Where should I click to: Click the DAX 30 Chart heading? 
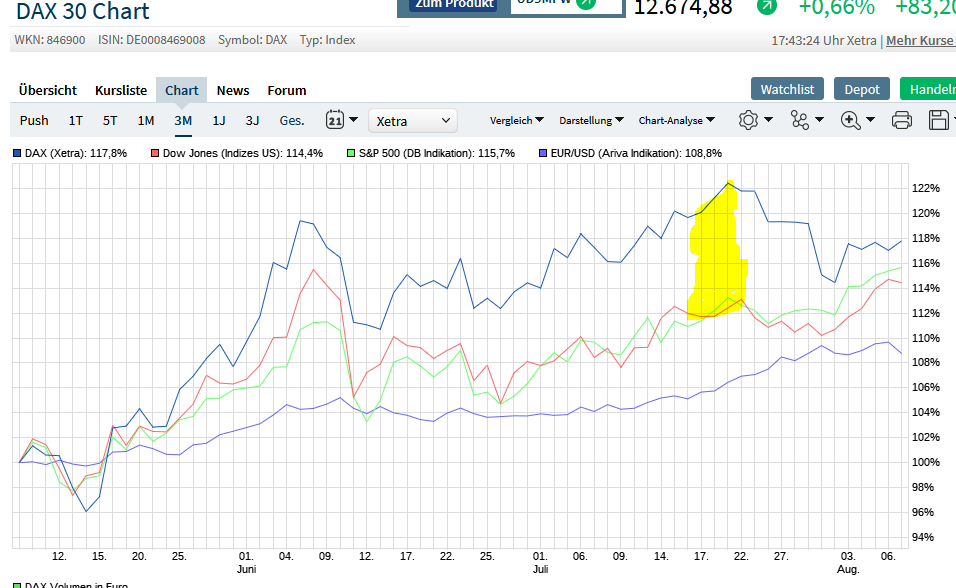82,11
